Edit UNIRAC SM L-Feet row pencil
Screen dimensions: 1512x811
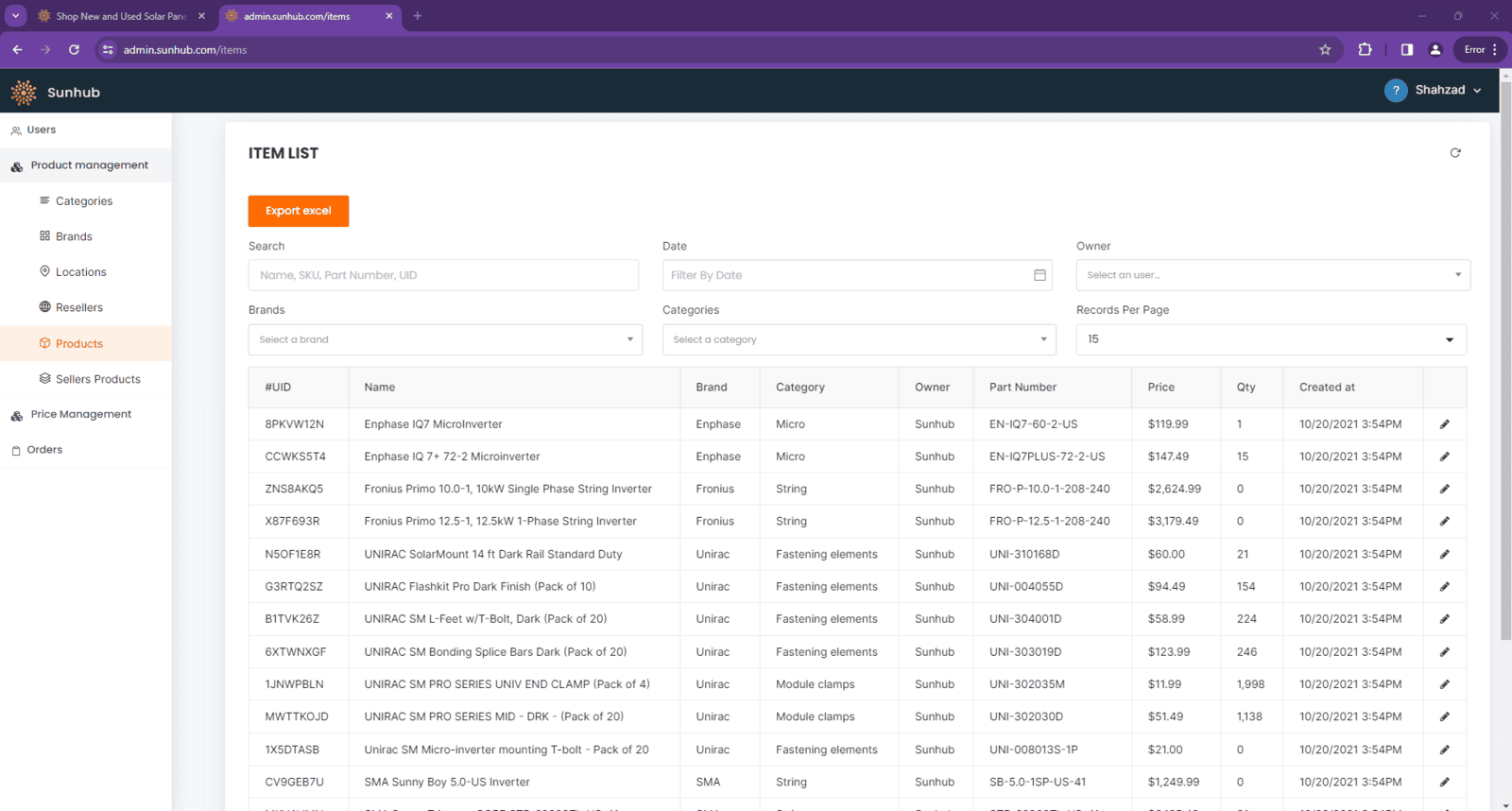[x=1445, y=619]
